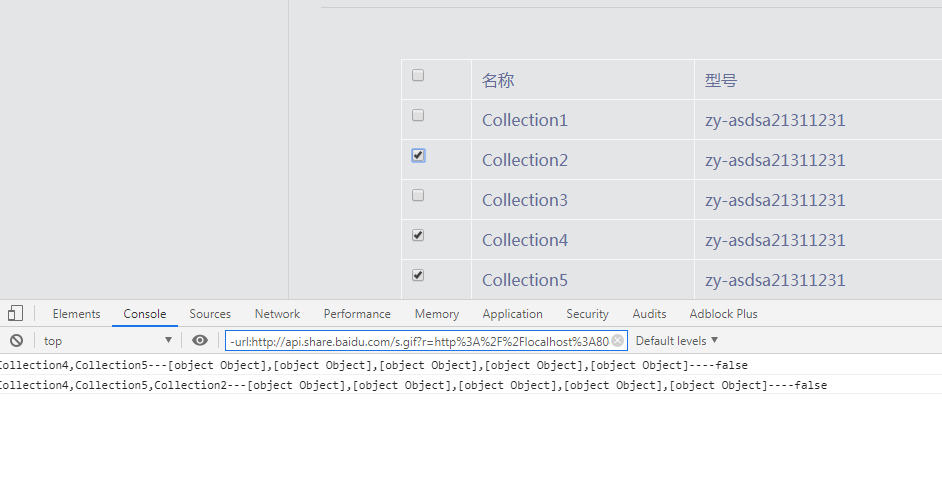This screenshot has height=480, width=942.
Task: Switch to the Security tab
Action: coord(587,314)
